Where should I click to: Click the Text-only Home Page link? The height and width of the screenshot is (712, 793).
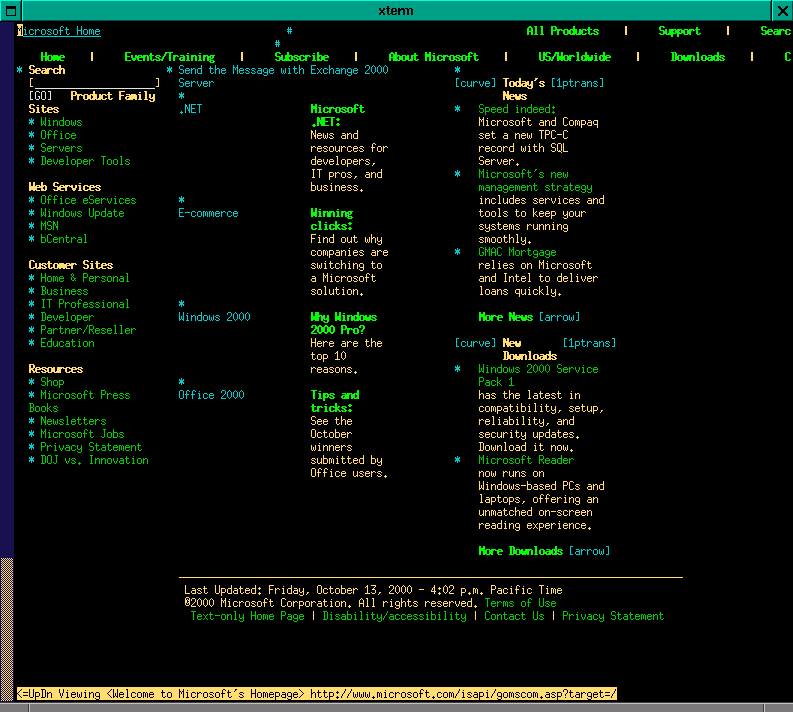(x=247, y=617)
